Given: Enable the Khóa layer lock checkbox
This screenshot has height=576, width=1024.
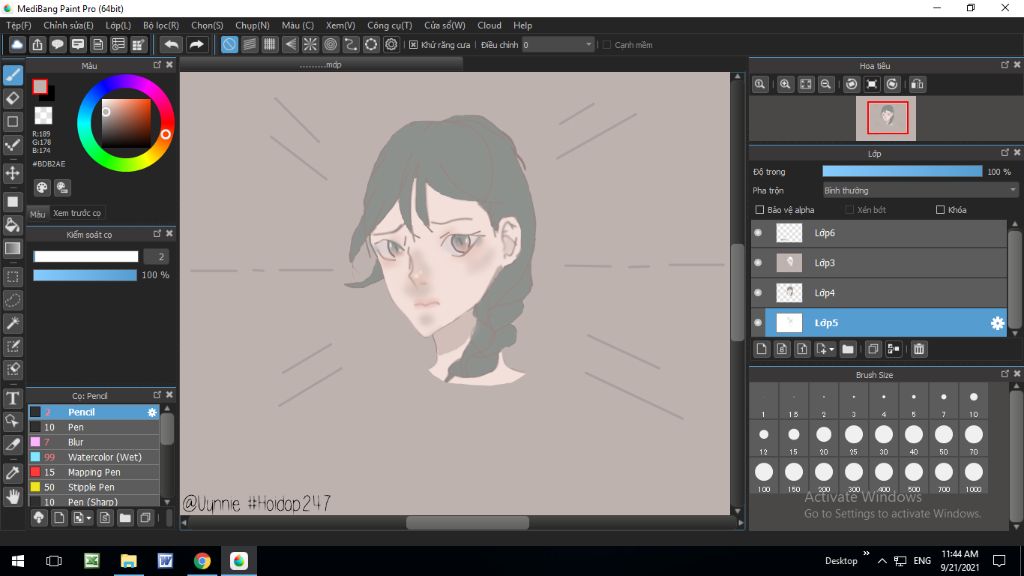Looking at the screenshot, I should pyautogui.click(x=940, y=210).
